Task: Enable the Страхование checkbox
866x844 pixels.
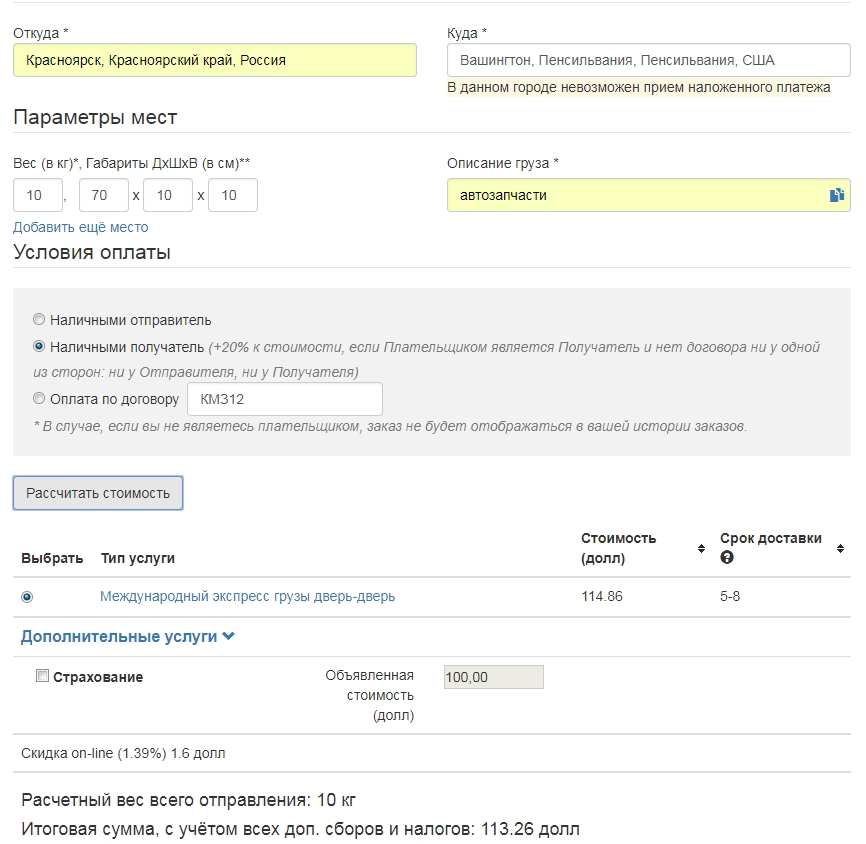Action: tap(42, 676)
